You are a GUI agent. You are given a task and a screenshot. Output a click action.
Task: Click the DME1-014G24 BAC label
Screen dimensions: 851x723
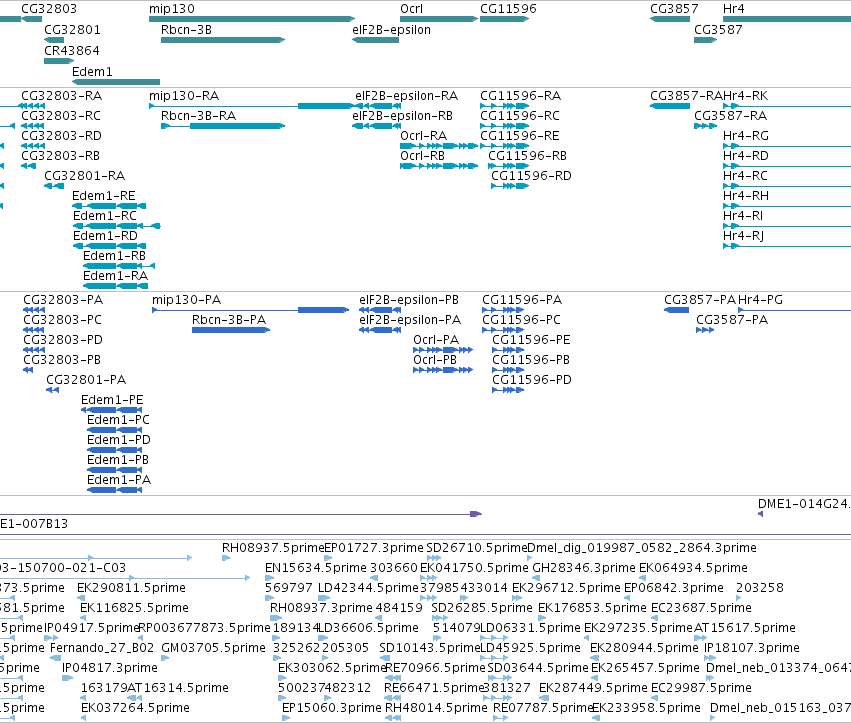[804, 504]
